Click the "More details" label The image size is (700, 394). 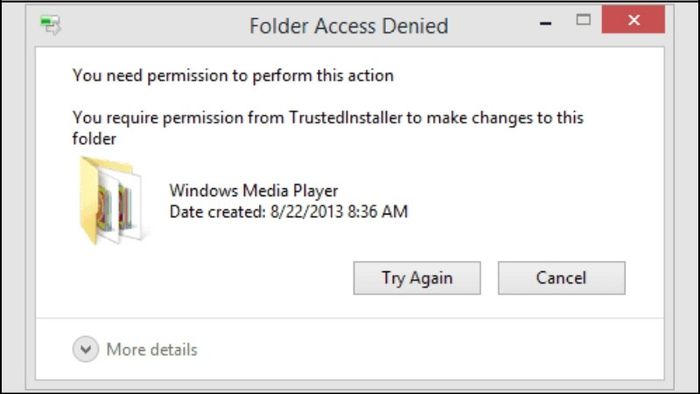pyautogui.click(x=152, y=349)
